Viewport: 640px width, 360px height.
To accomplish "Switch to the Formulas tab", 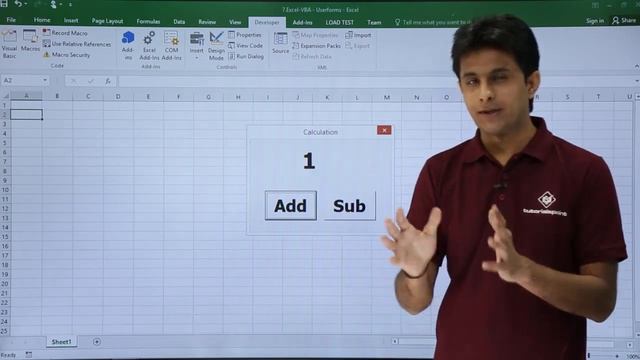I will pyautogui.click(x=148, y=21).
